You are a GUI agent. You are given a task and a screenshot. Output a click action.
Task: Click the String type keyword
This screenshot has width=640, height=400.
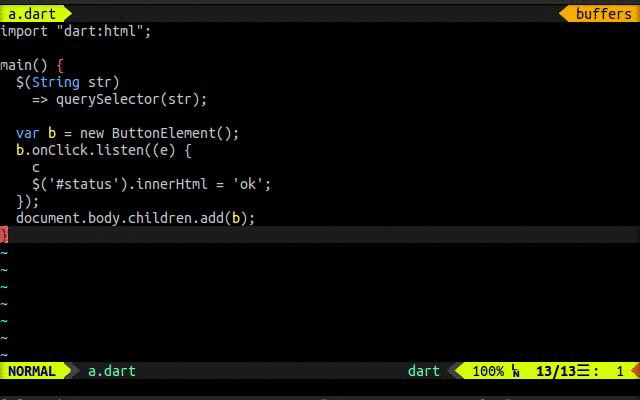point(56,82)
